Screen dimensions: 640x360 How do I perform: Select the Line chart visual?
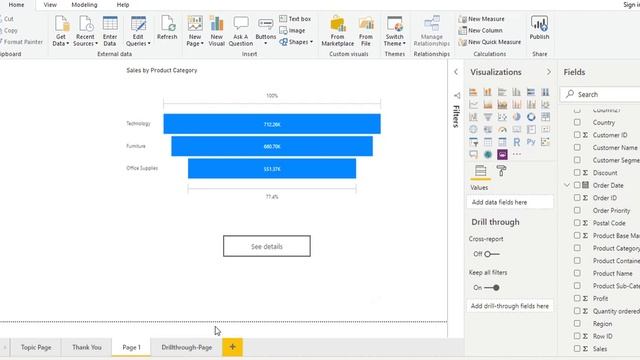click(x=473, y=104)
